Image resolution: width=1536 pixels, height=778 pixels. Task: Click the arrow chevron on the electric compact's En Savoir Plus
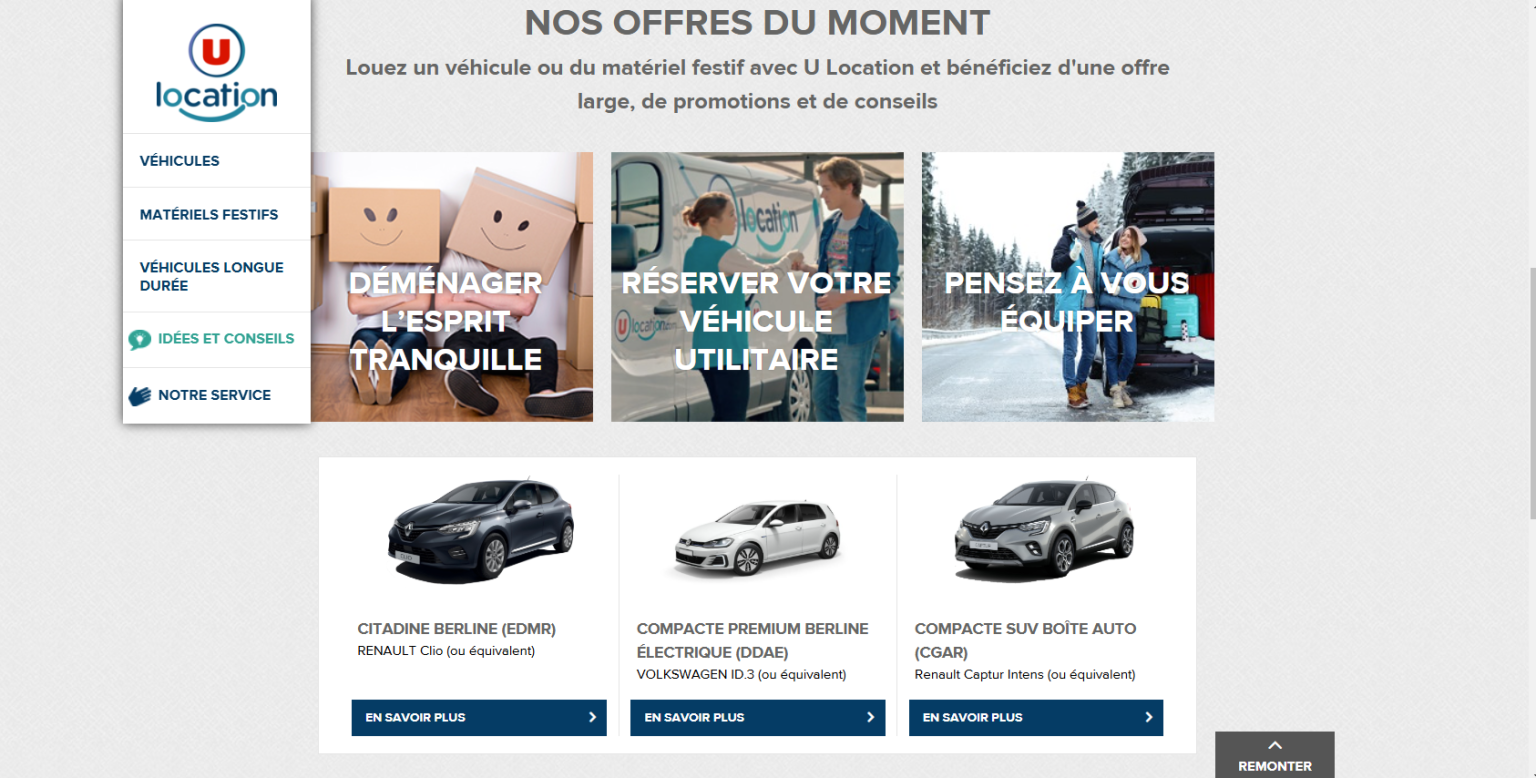[x=870, y=717]
